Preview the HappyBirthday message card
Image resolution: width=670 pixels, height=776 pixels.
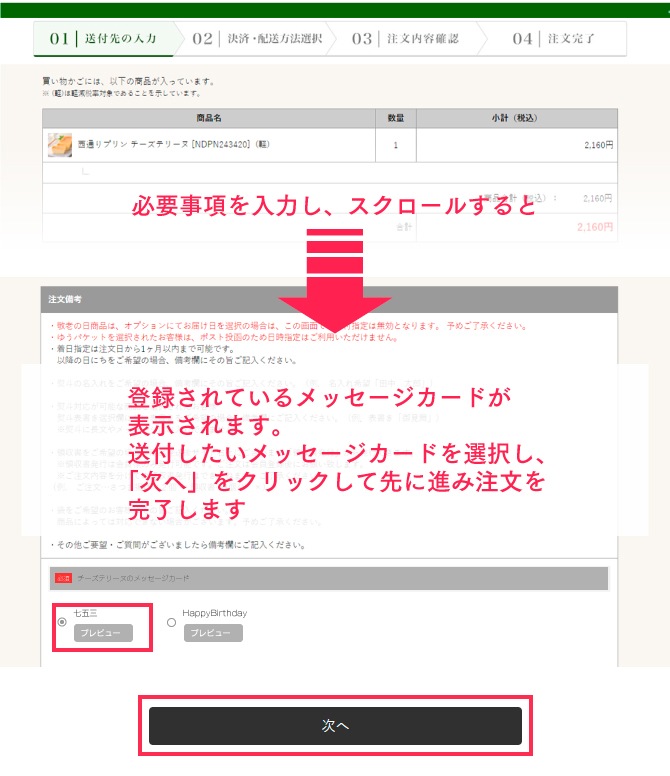(211, 633)
